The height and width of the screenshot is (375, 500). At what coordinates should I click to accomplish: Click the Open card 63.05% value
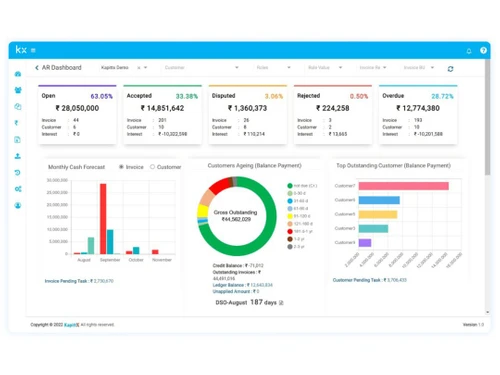point(102,96)
